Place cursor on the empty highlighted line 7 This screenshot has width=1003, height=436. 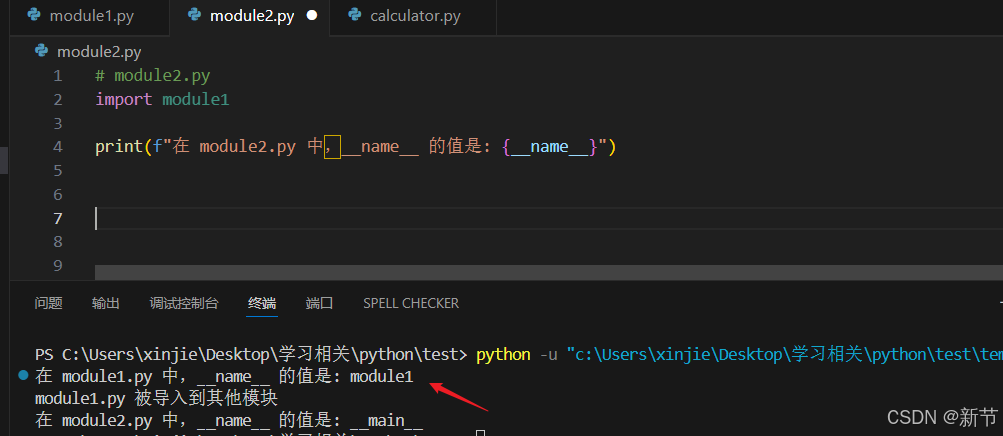click(x=549, y=219)
